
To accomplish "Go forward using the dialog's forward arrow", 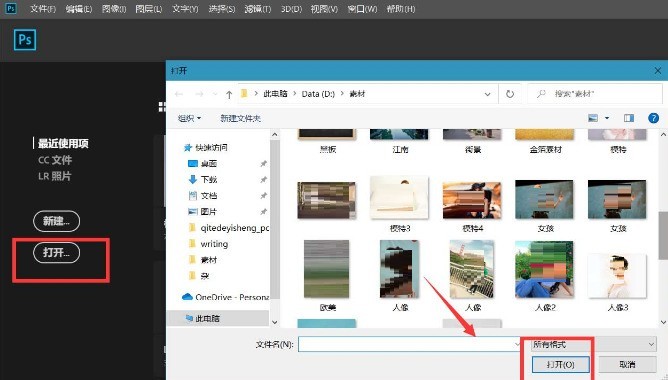I will [x=199, y=94].
